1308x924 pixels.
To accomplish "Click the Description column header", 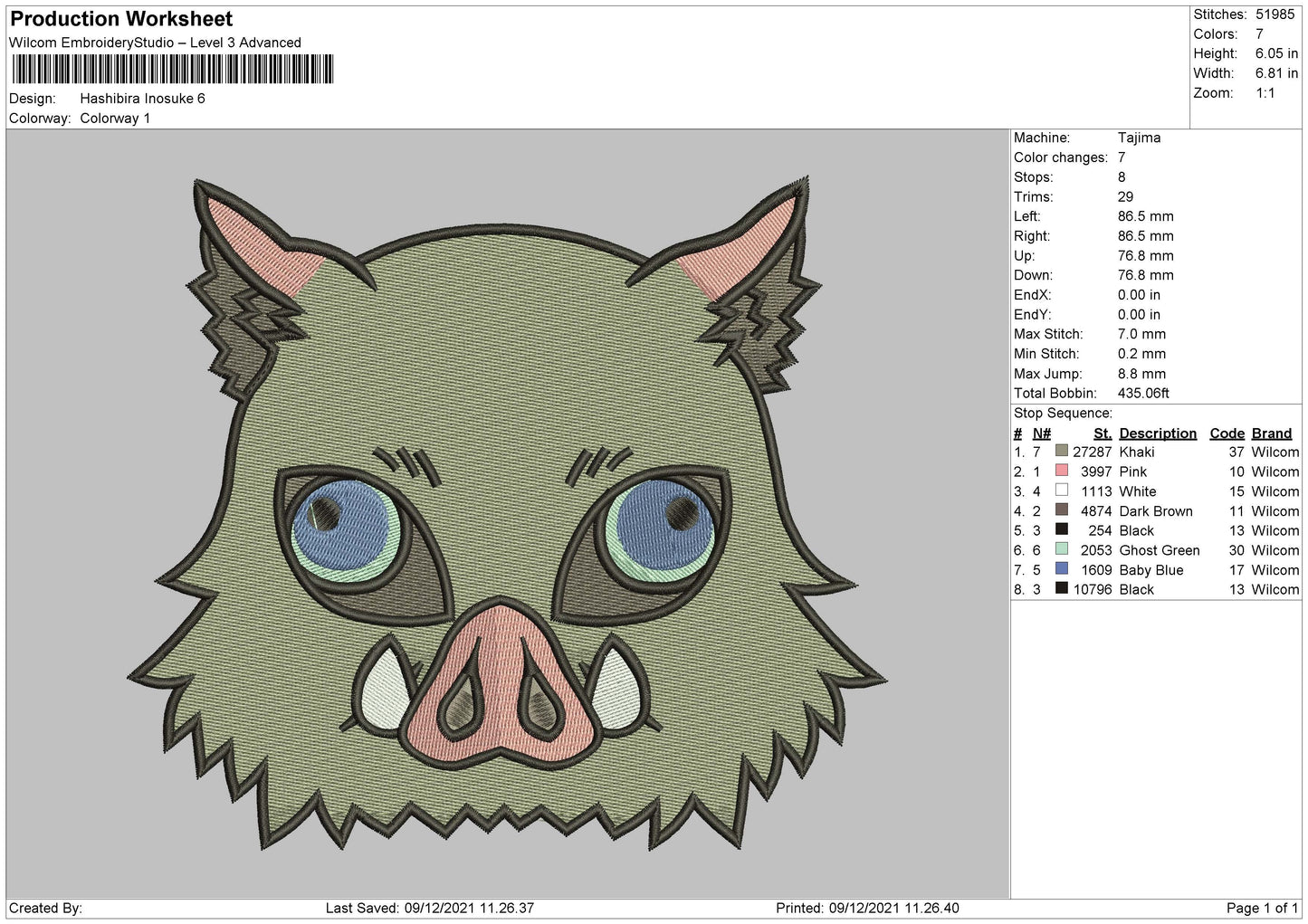I will coord(1158,433).
